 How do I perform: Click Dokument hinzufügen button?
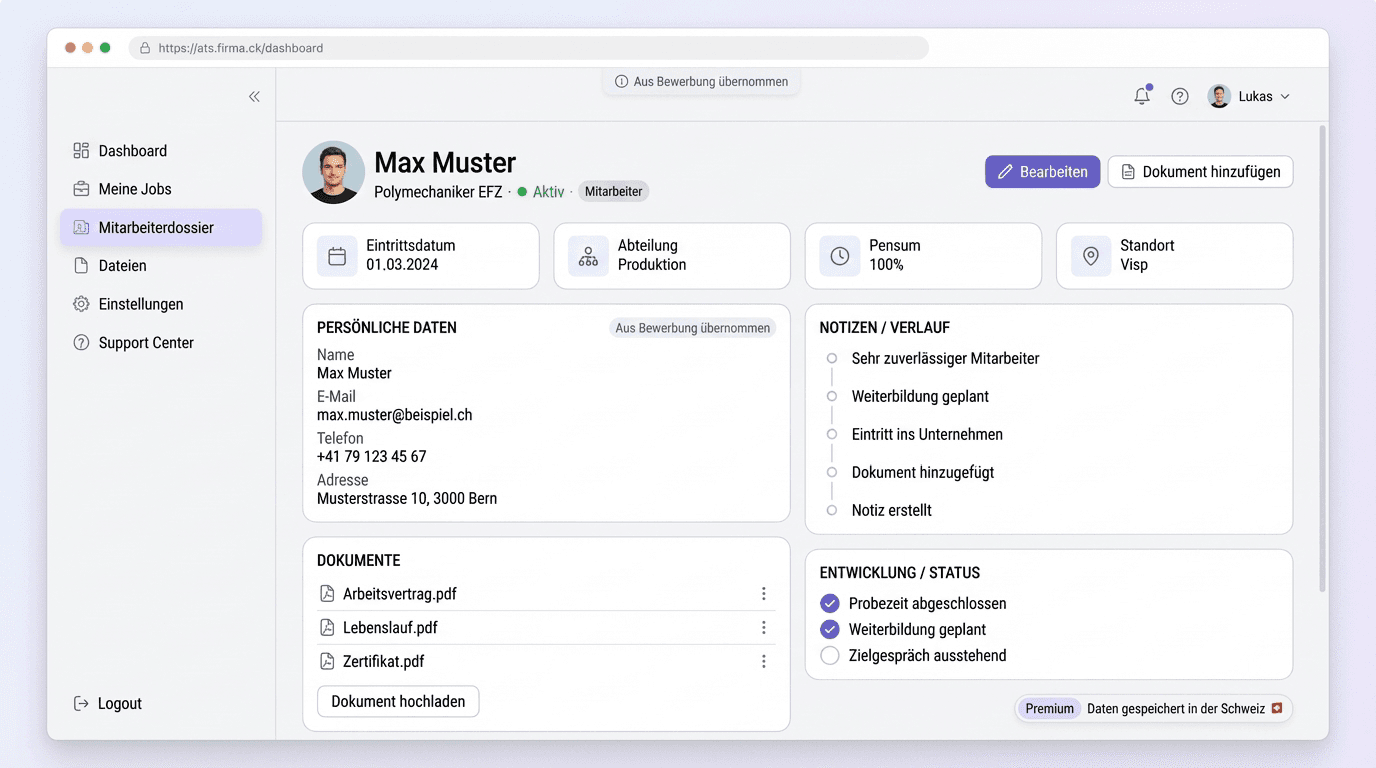click(1200, 172)
